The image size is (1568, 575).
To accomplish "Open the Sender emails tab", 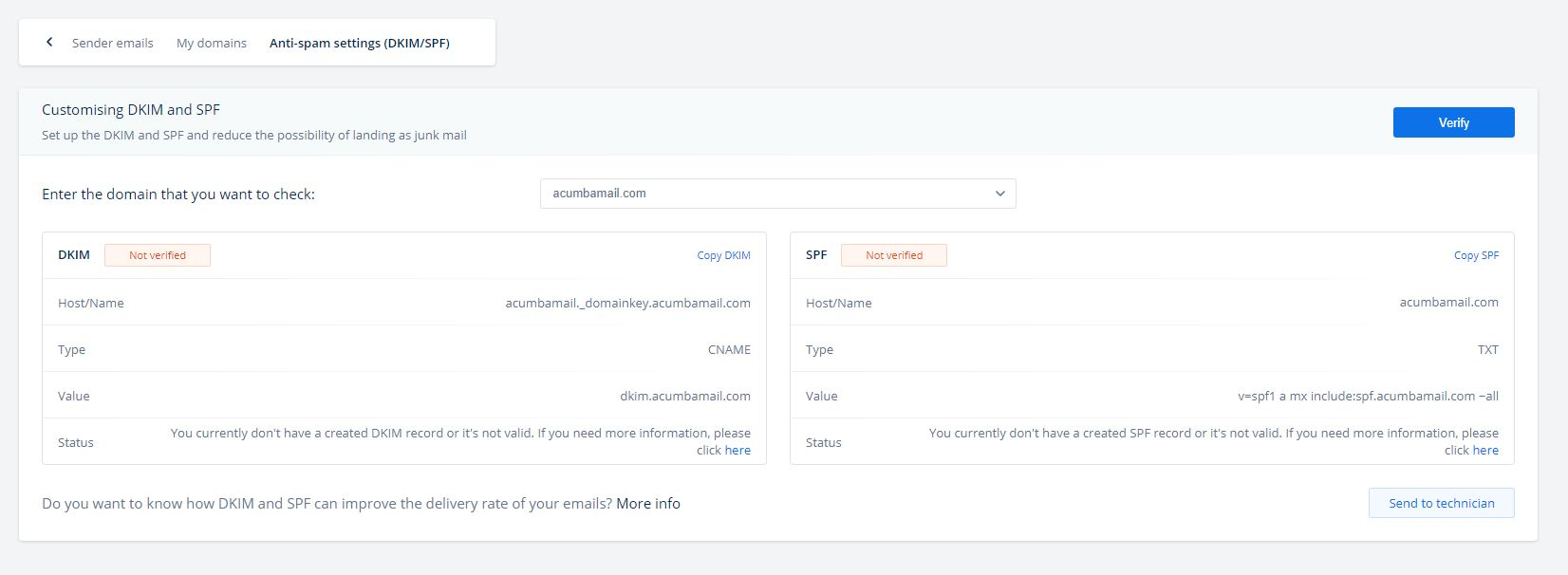I will 112,43.
